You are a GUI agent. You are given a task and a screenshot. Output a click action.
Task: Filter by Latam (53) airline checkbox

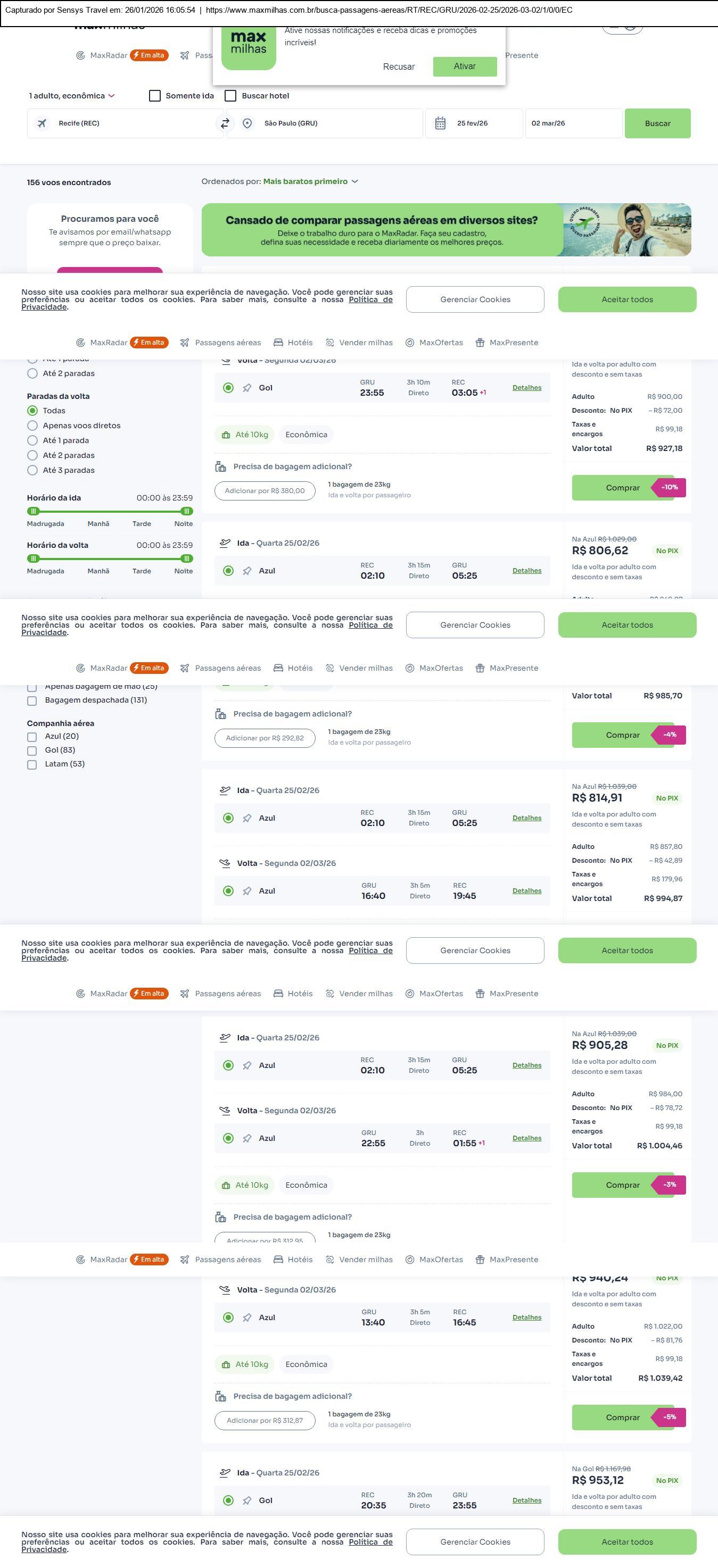tap(32, 764)
